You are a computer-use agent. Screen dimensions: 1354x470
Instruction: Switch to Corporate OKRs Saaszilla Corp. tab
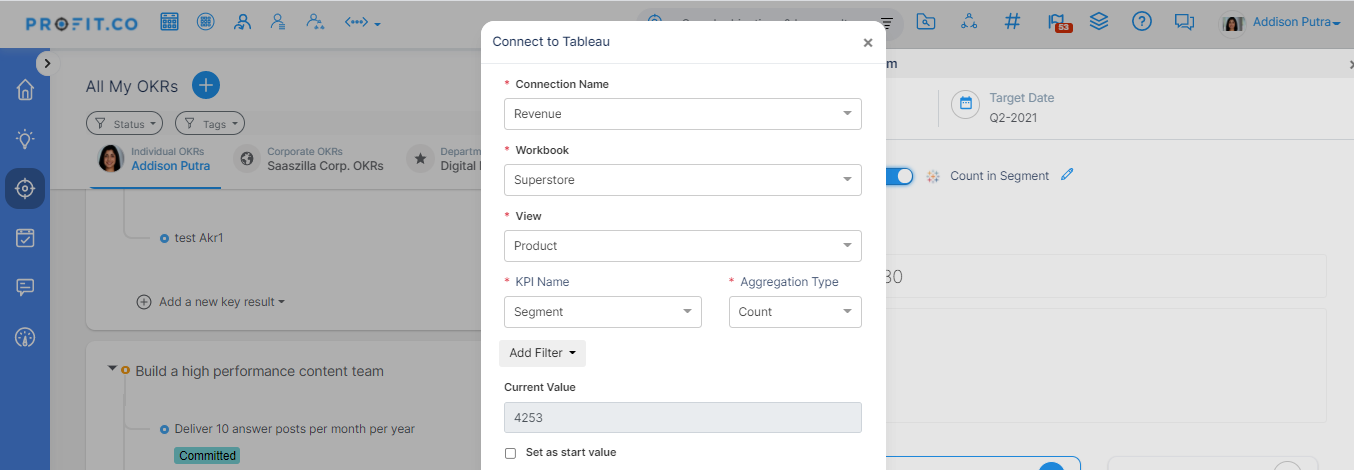pyautogui.click(x=309, y=159)
